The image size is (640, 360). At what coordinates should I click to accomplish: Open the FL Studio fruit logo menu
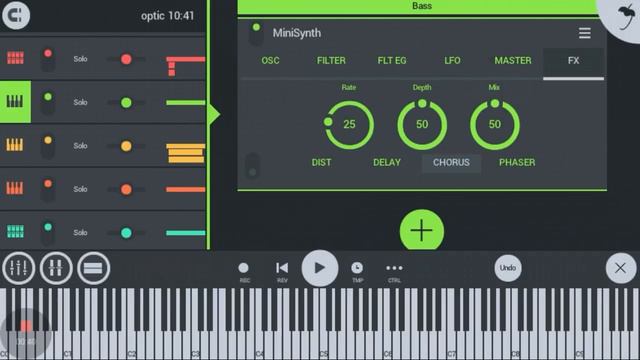[x=624, y=18]
